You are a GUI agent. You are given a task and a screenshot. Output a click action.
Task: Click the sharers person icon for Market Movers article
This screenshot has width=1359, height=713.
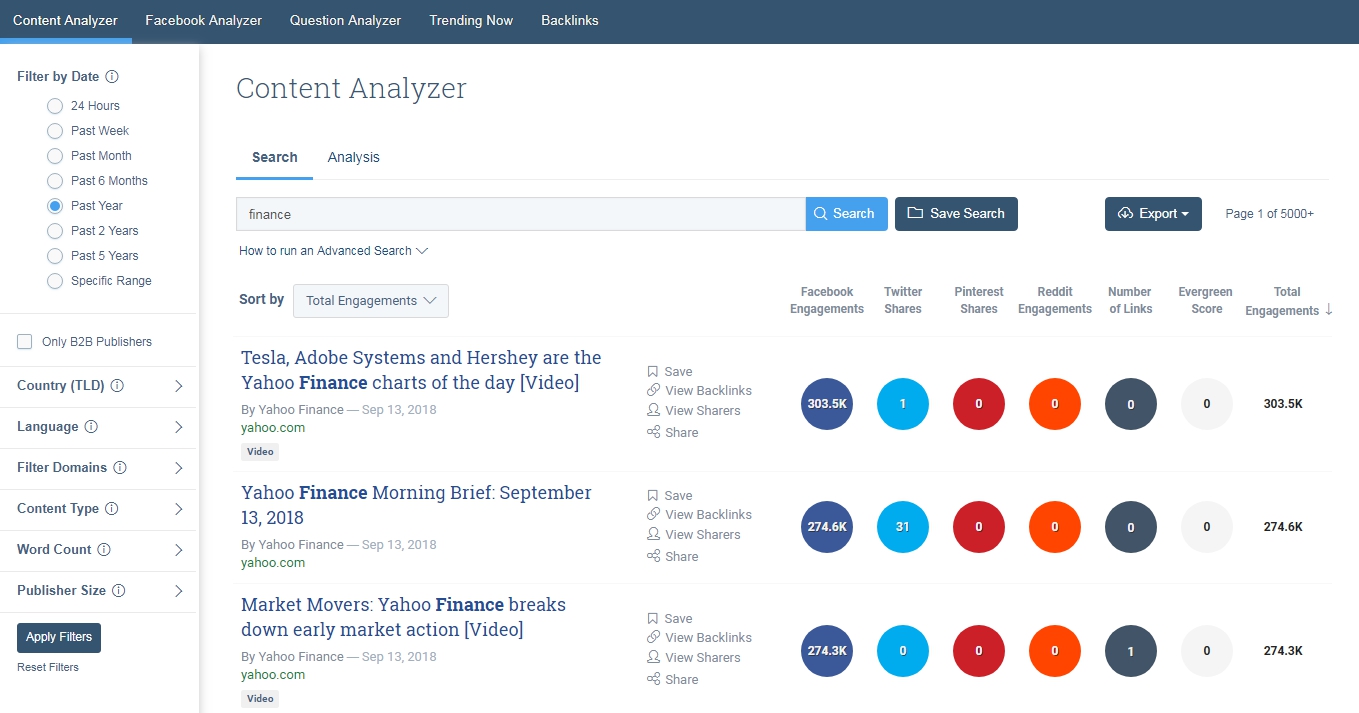tap(653, 657)
